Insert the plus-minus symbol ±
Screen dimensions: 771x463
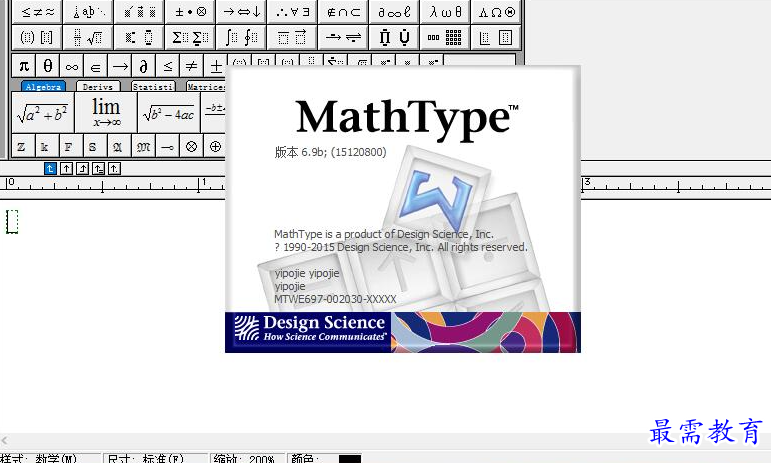pos(215,66)
